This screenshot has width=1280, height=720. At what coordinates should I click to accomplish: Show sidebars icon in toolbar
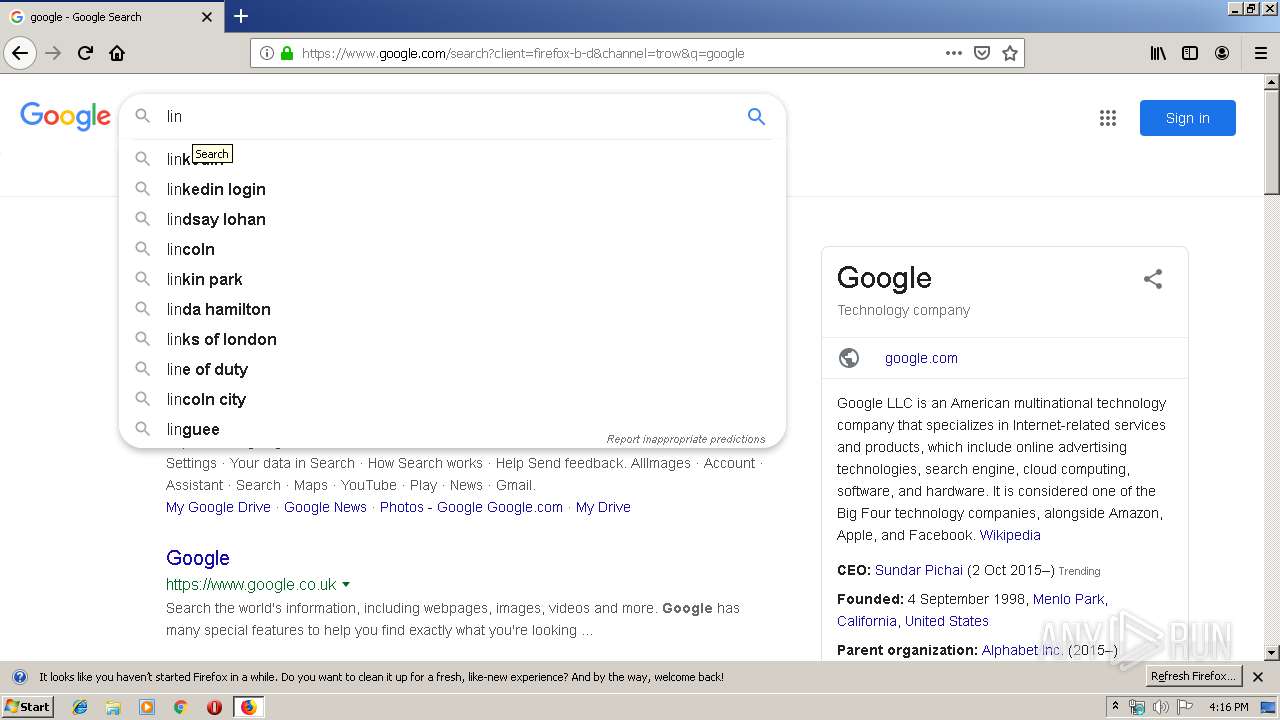[1190, 53]
